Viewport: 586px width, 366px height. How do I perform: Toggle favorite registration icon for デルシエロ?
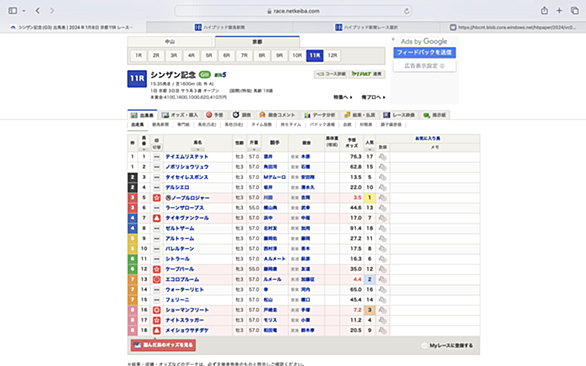point(382,187)
